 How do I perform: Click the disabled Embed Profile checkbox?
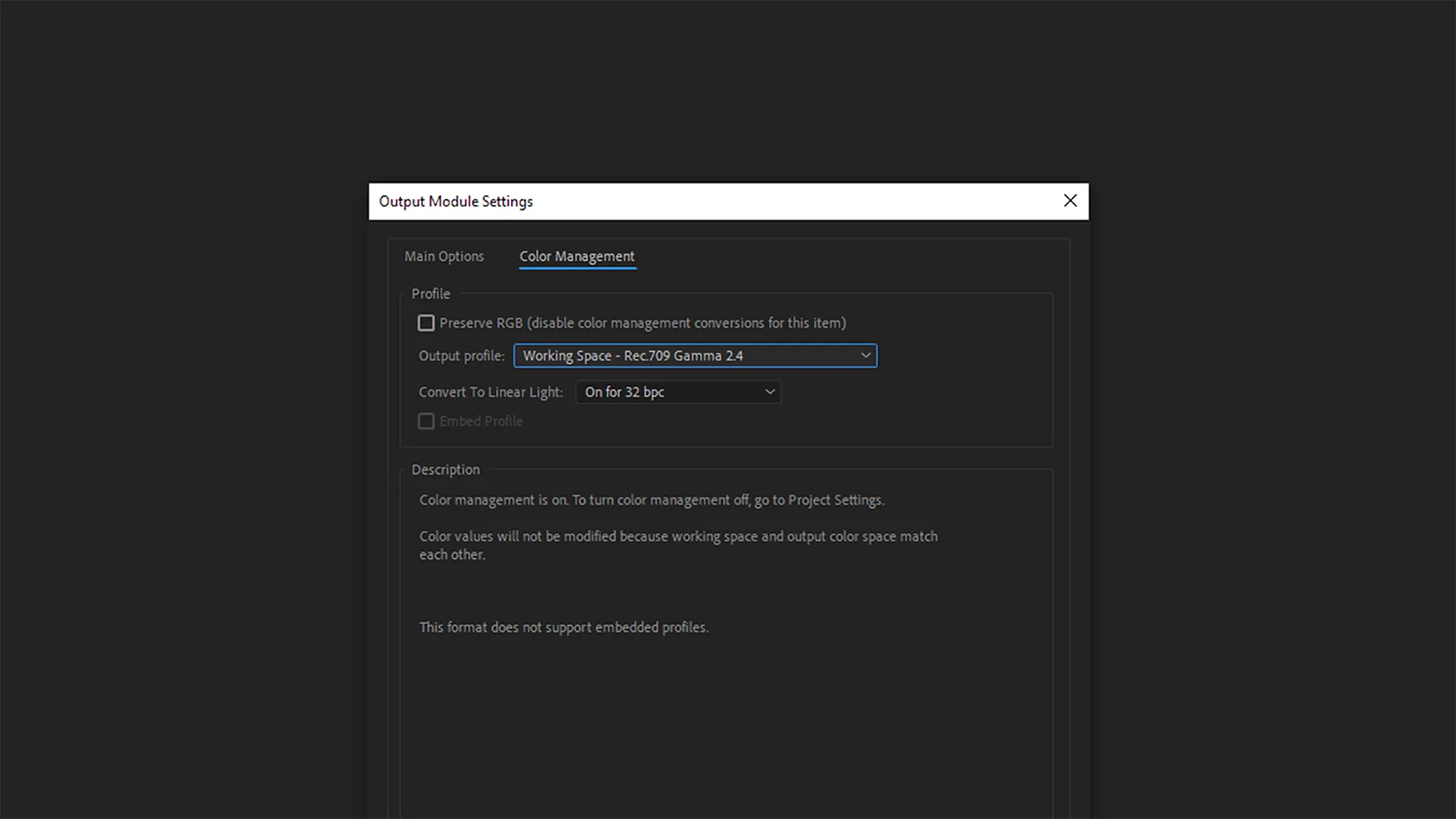(x=426, y=421)
